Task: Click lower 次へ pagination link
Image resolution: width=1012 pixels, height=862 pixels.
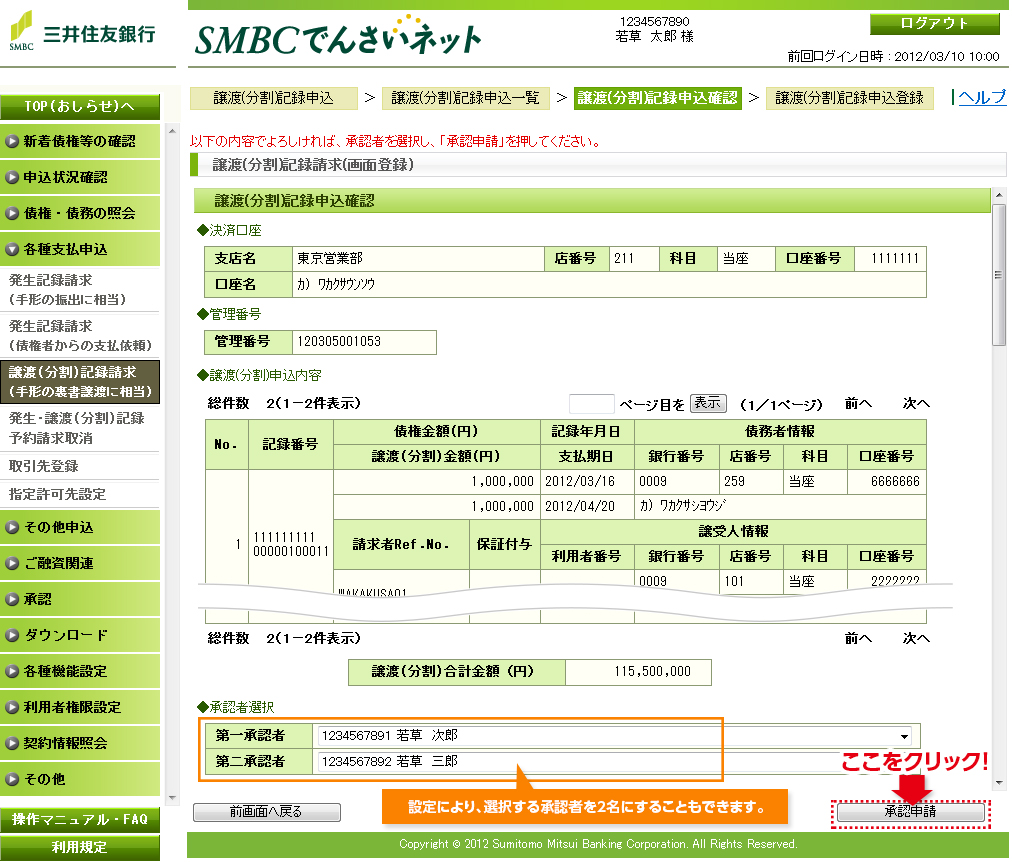Action: click(916, 638)
